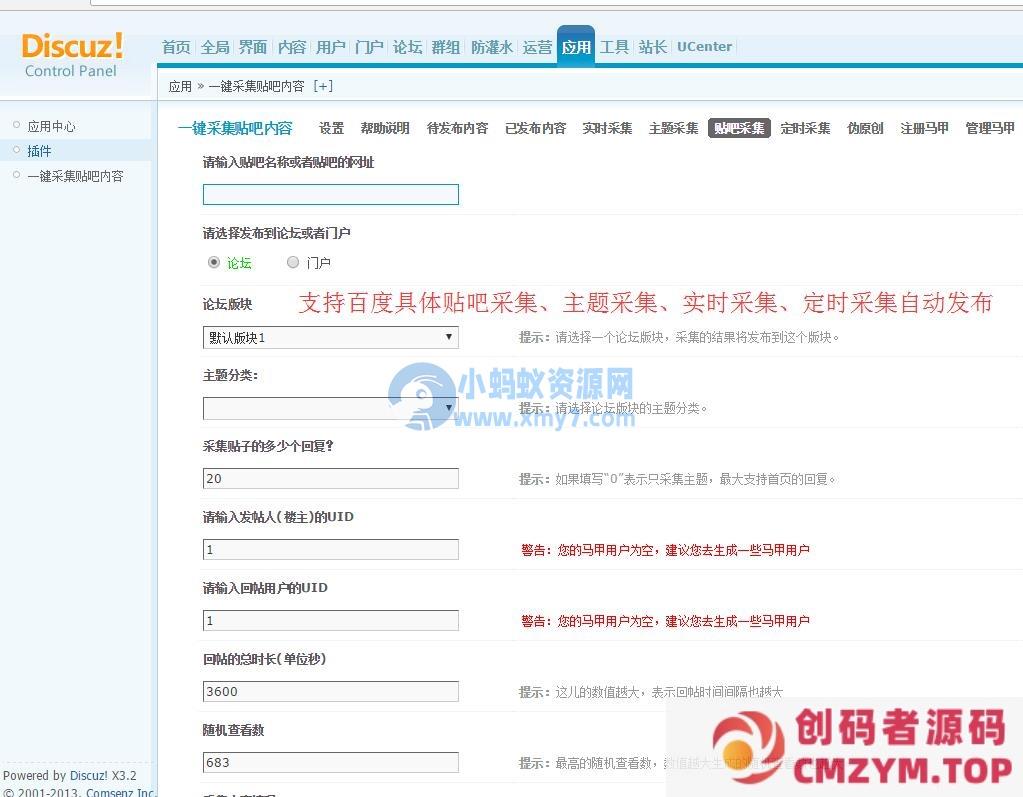Click the 回帖的总时长 field showing 3600
1023x797 pixels.
click(x=330, y=691)
